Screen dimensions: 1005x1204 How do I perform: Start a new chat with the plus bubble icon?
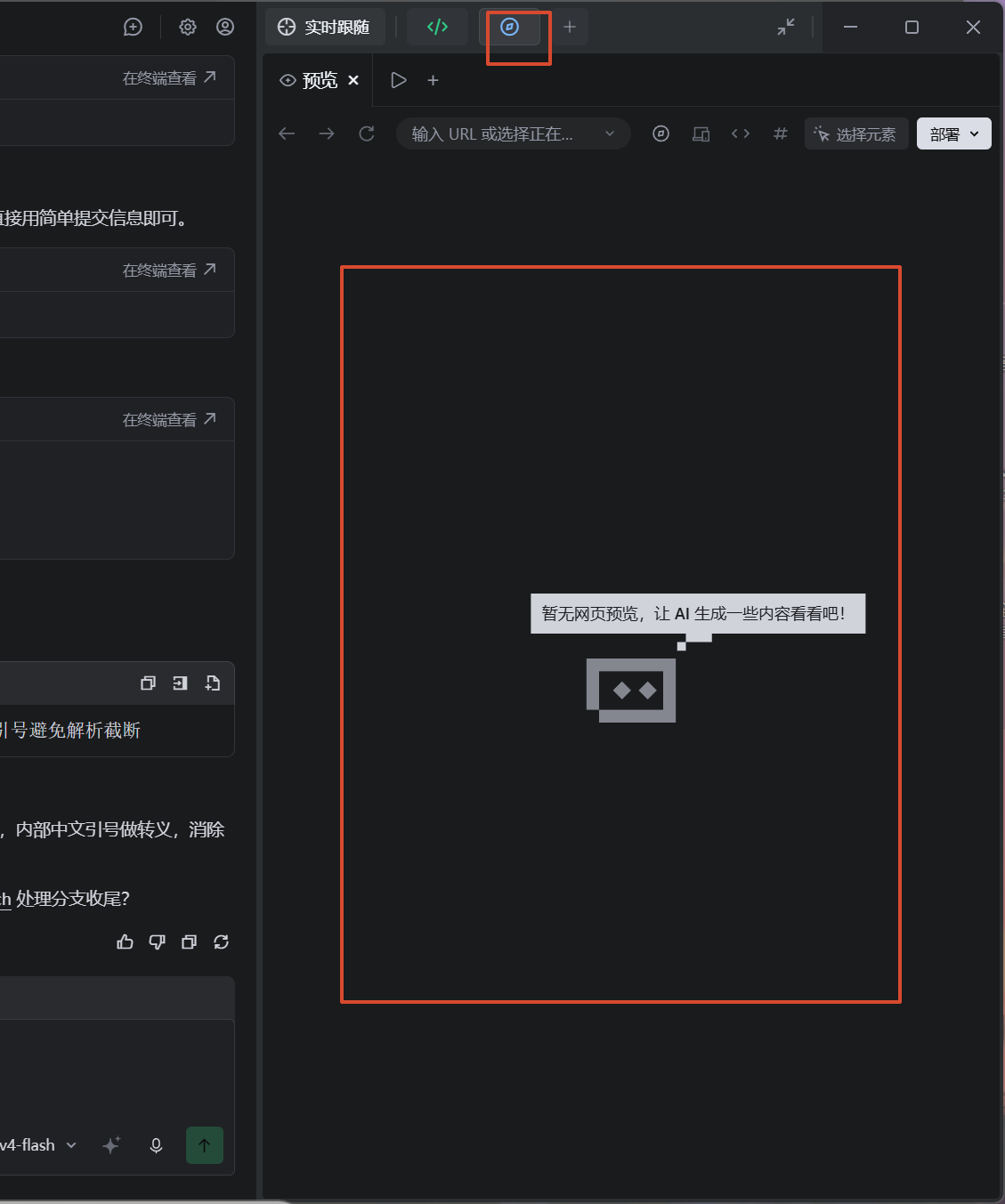(133, 27)
